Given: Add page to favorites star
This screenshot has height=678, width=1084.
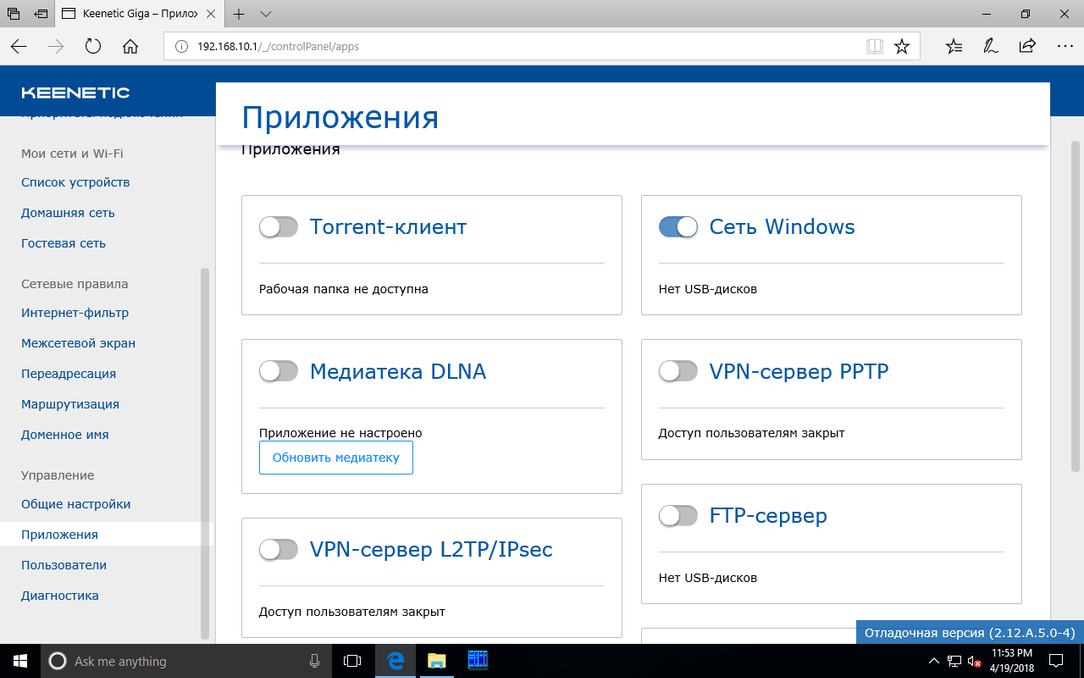Looking at the screenshot, I should [901, 46].
